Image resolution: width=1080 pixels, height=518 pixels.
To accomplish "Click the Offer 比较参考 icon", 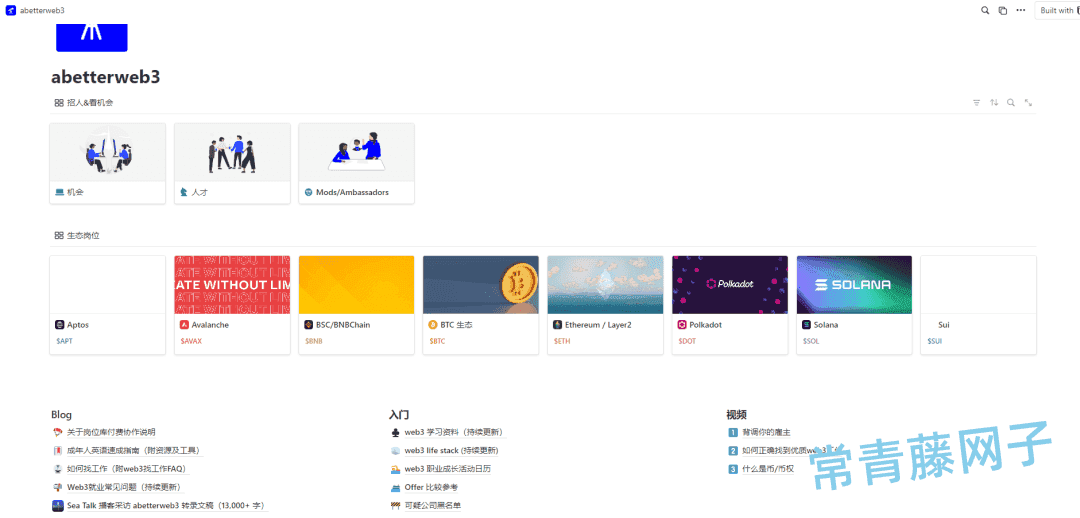I will pos(395,487).
